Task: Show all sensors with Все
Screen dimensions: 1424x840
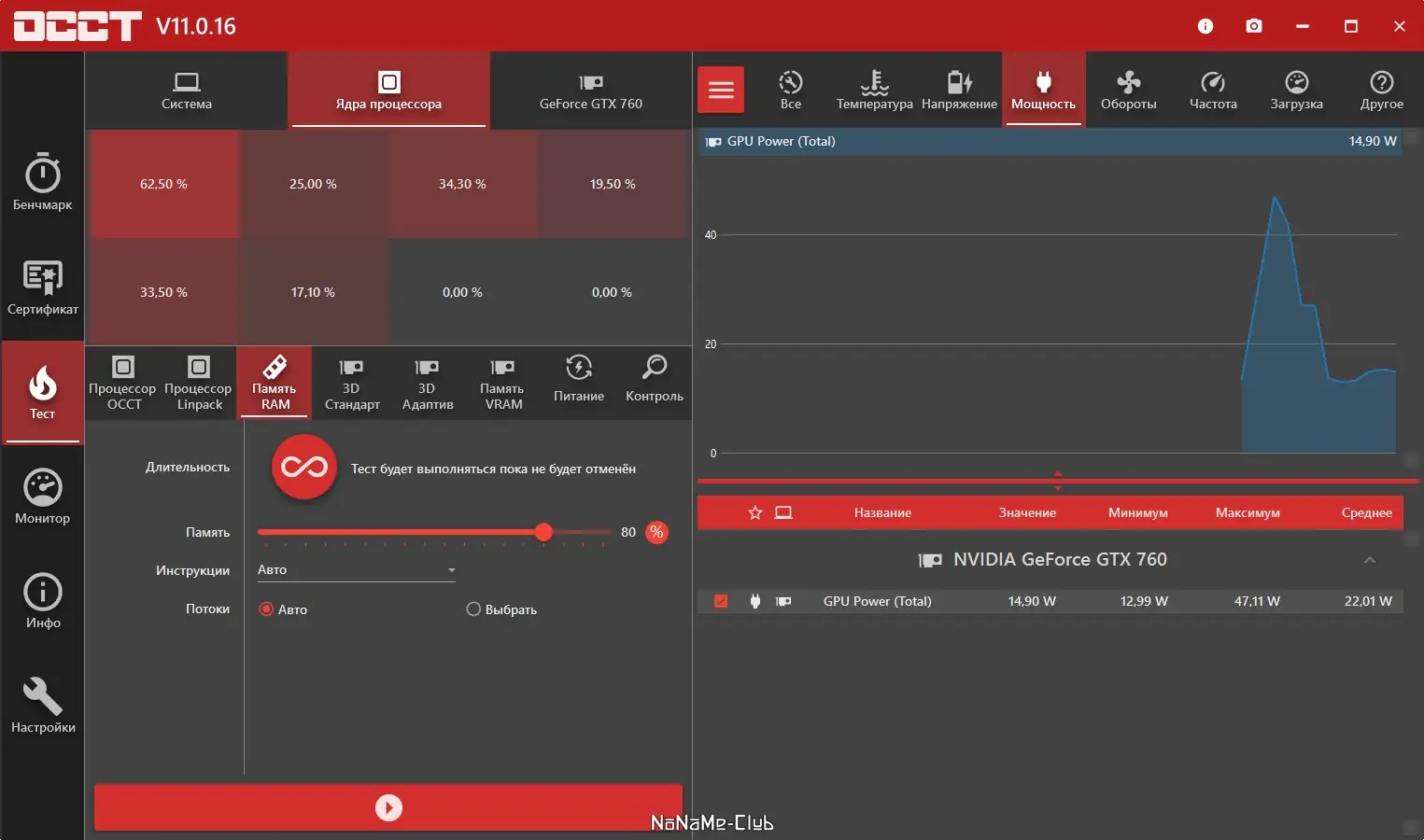Action: (x=791, y=90)
